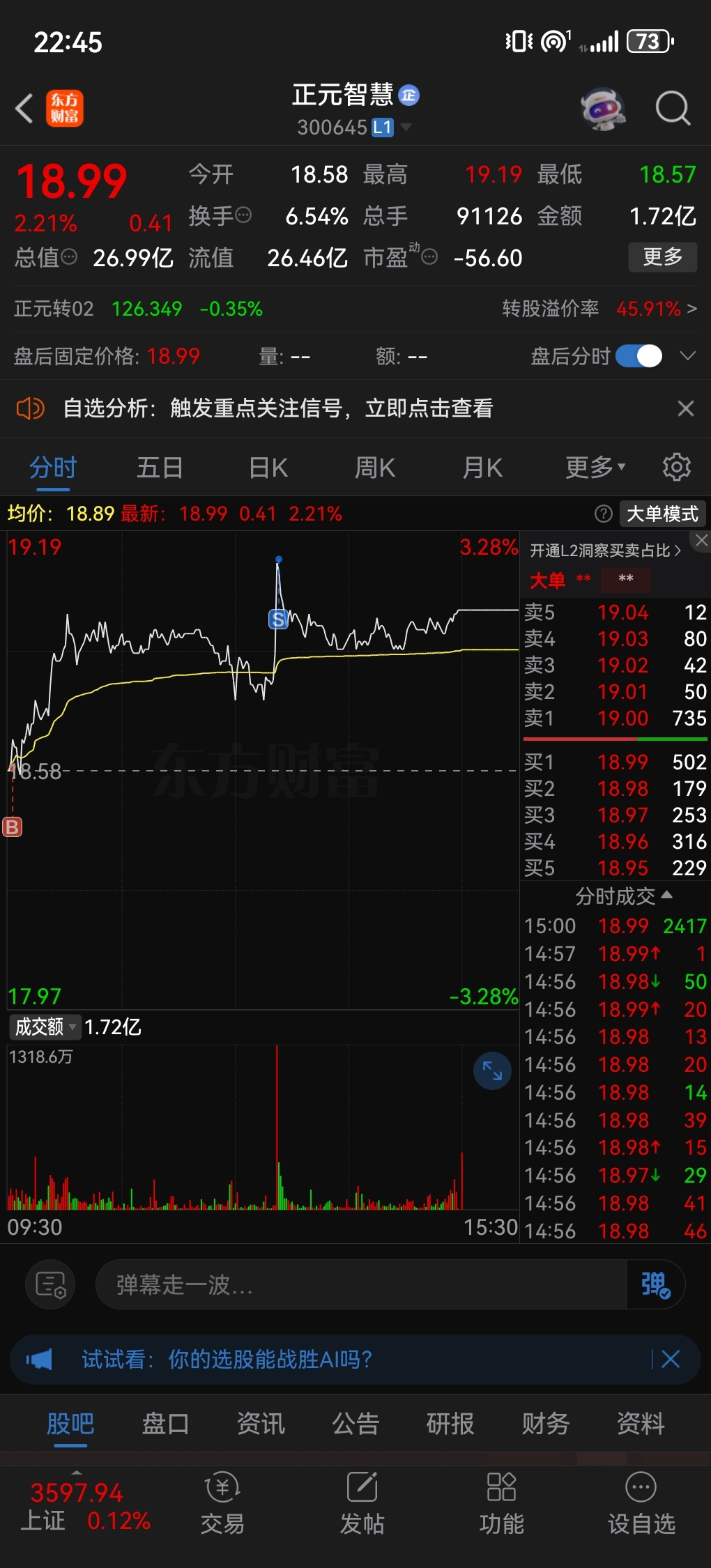Open 开通L2洞察买卖占比 link
711x1568 pixels.
pyautogui.click(x=605, y=551)
